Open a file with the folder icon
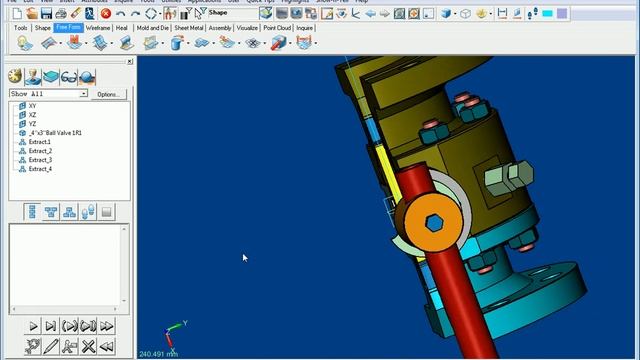This screenshot has height=360, width=640. pyautogui.click(x=32, y=13)
